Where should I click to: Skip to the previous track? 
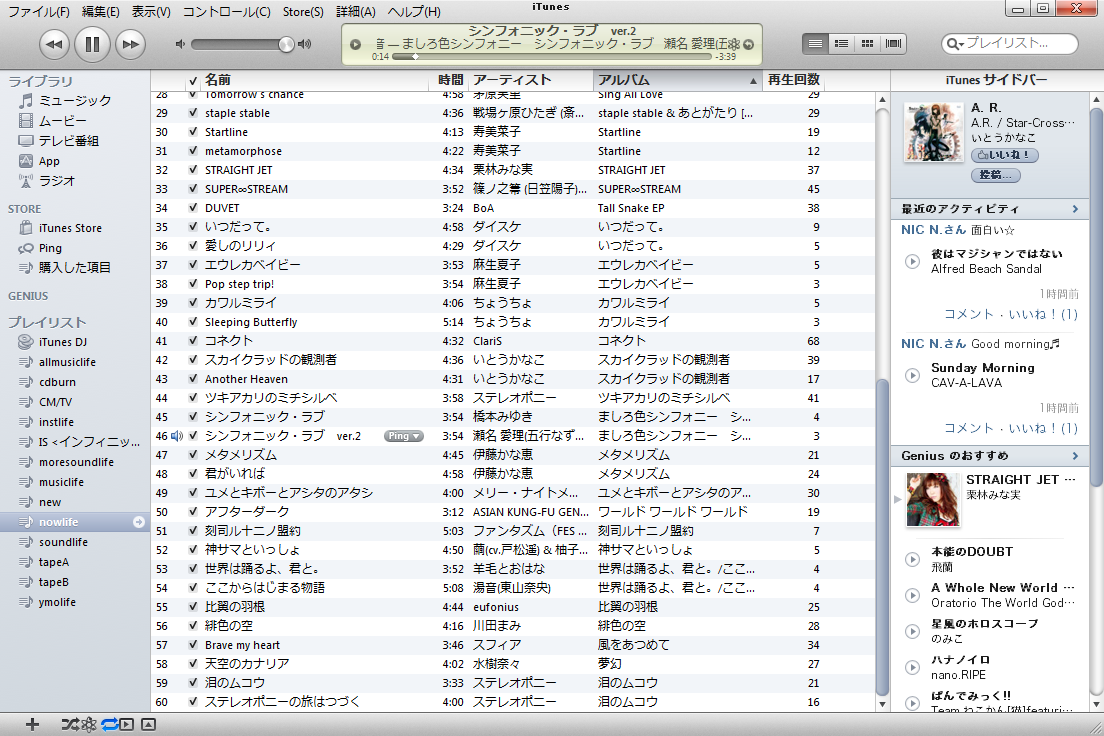coord(54,44)
